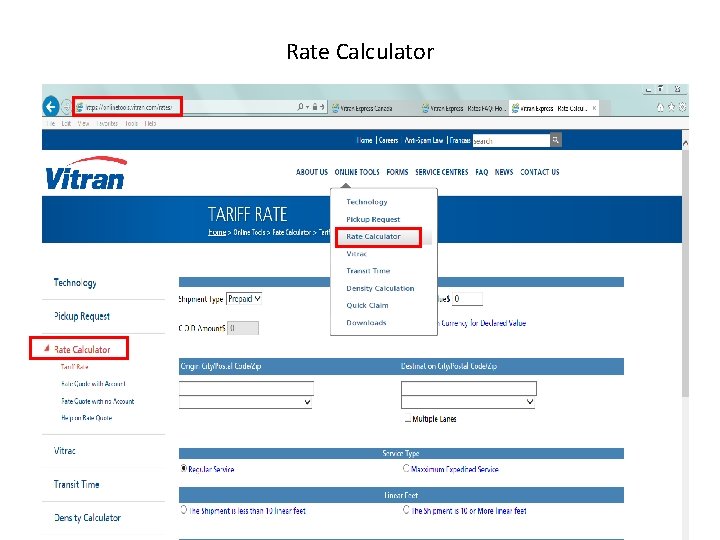Open NEWS navigation item

[504, 172]
